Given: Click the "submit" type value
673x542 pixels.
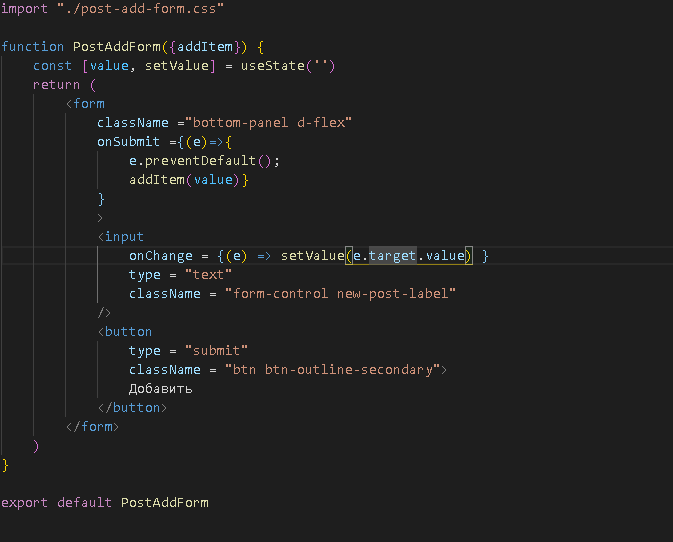Looking at the screenshot, I should tap(216, 351).
